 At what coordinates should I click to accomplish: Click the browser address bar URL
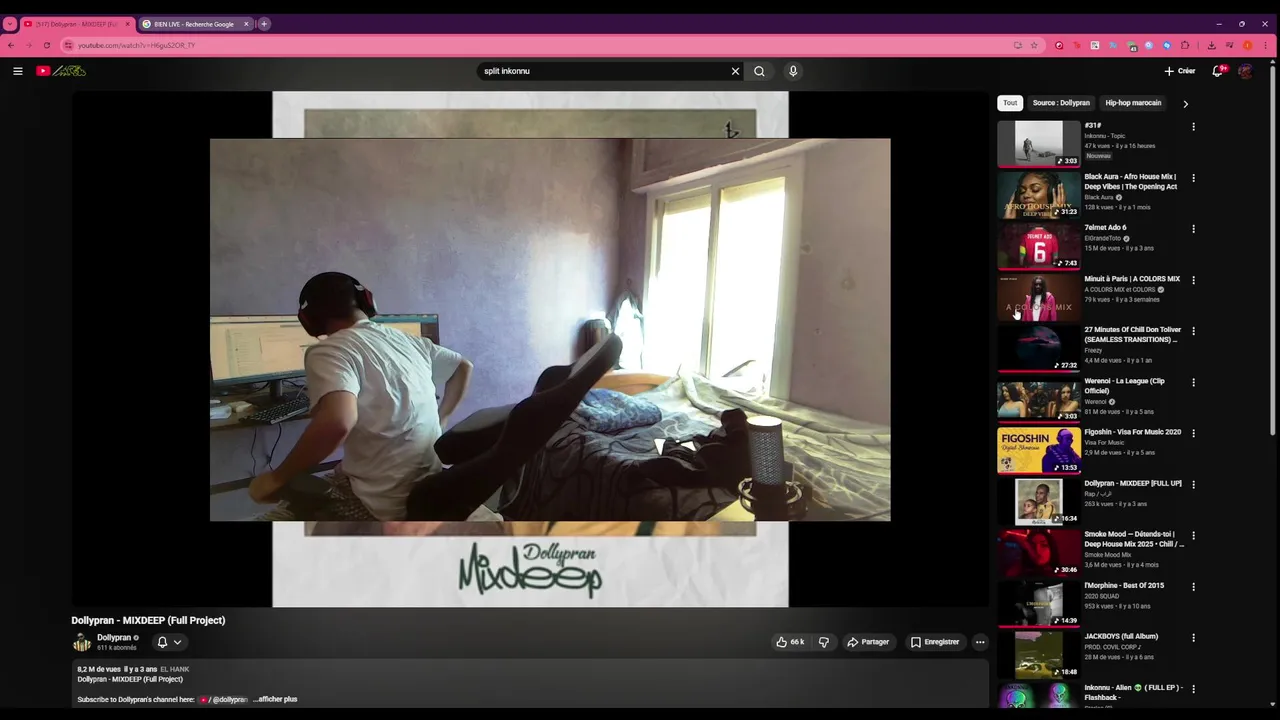pos(136,45)
